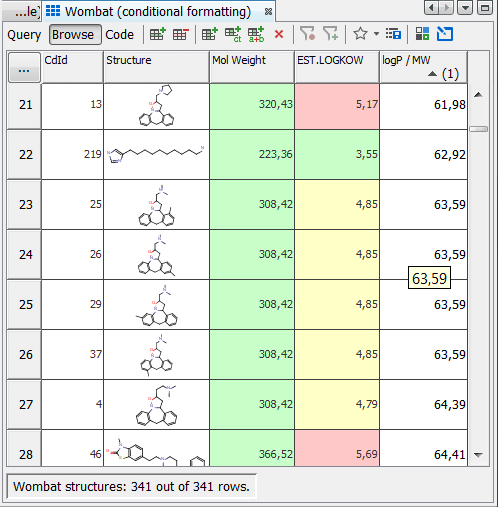Click the logP / MW cell 64,41

pyautogui.click(x=424, y=448)
